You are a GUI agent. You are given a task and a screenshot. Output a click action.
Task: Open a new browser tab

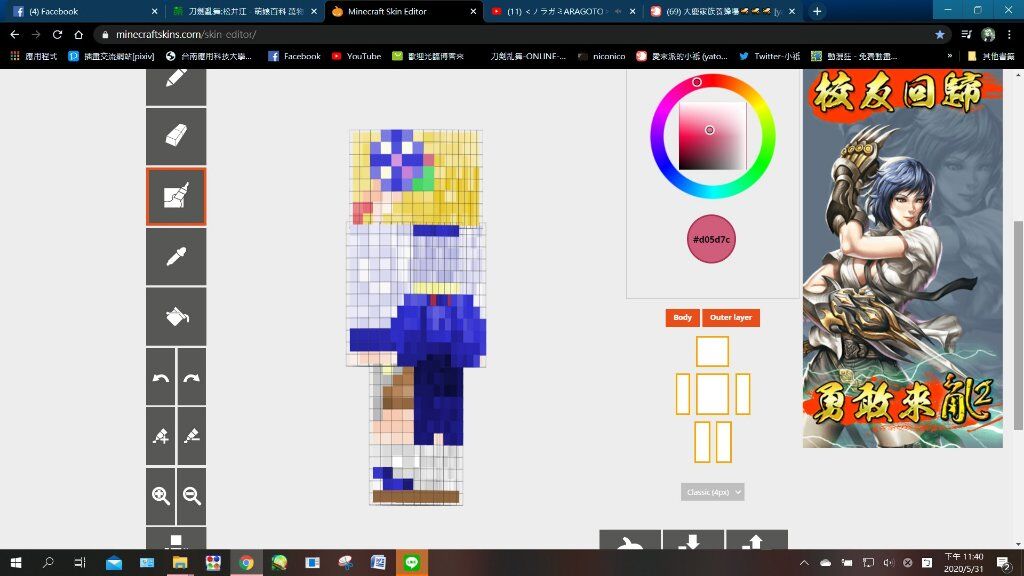[817, 11]
